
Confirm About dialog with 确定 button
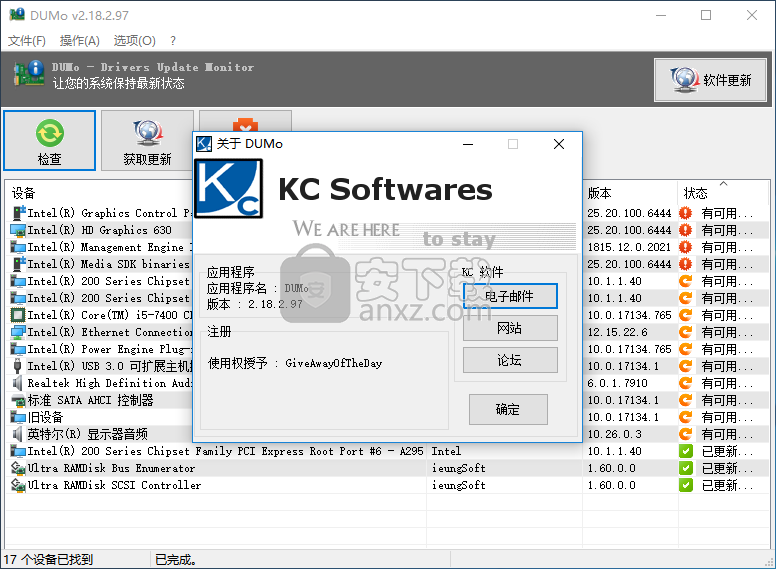[508, 409]
